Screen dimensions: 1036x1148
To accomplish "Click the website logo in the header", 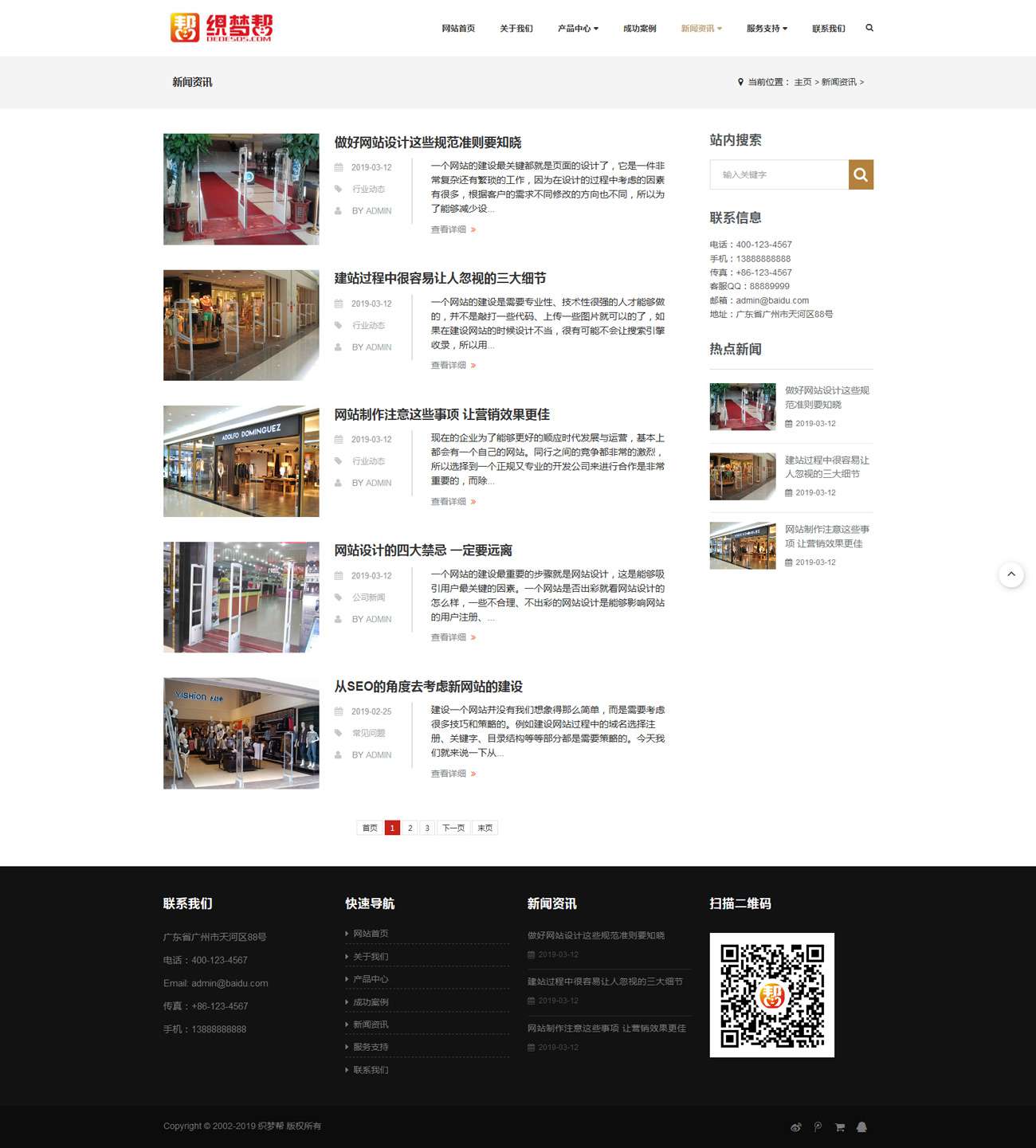I will pos(221,28).
